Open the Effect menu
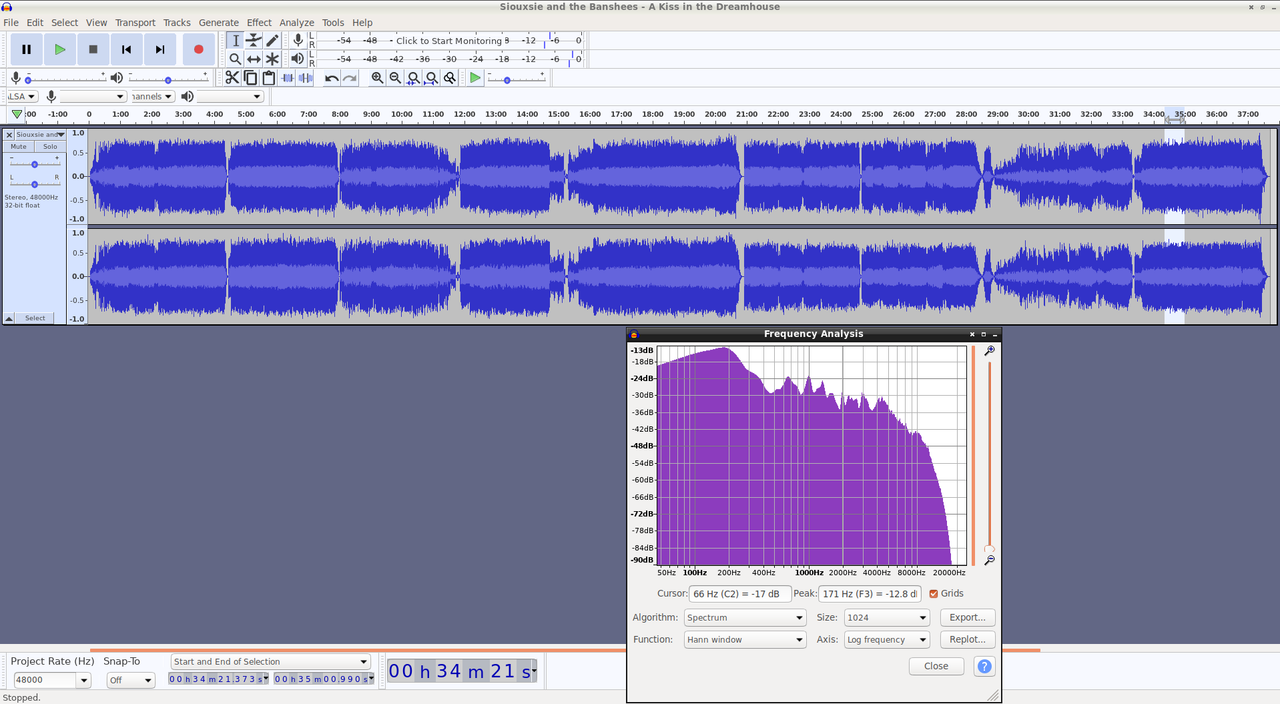Viewport: 1280px width, 704px height. tap(259, 22)
